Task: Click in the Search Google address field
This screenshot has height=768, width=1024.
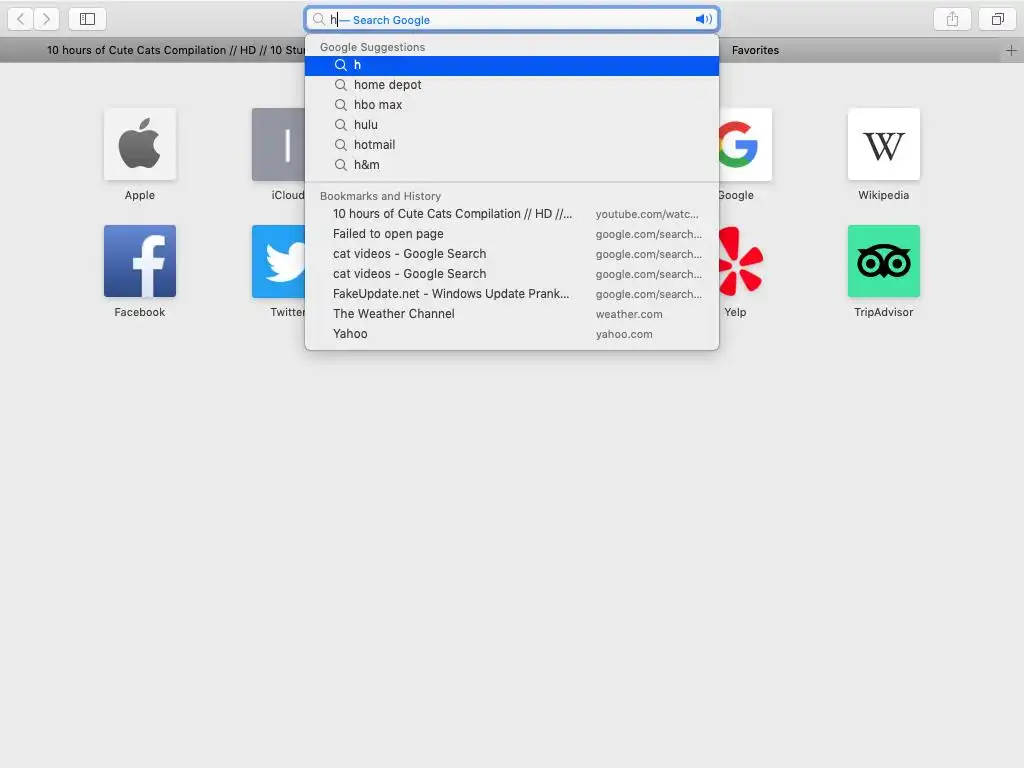Action: point(512,20)
